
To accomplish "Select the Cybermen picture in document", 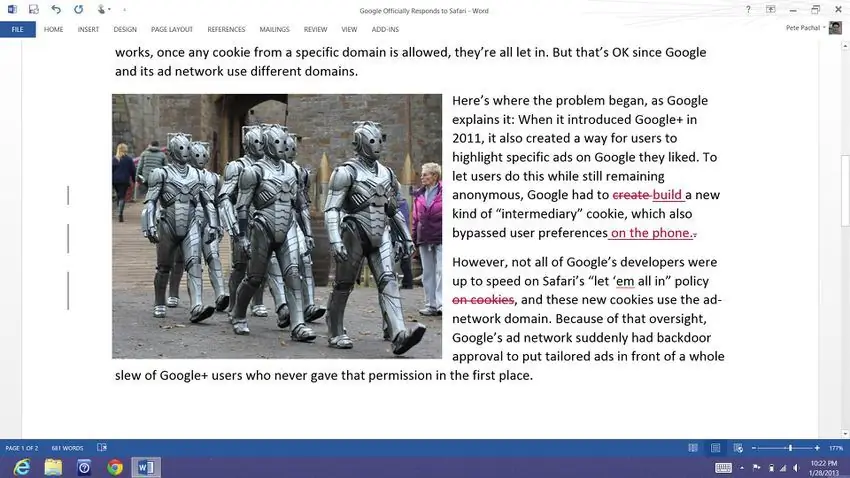I will (x=277, y=226).
